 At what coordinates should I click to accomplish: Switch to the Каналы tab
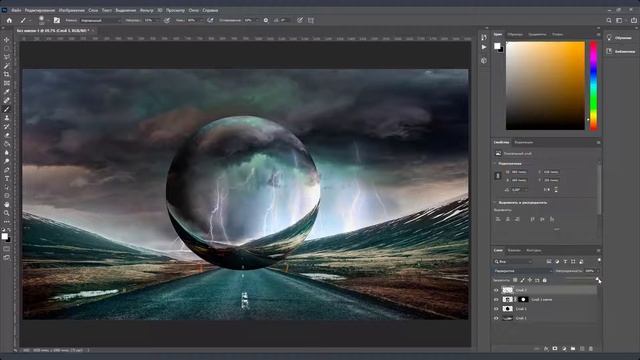click(x=514, y=251)
